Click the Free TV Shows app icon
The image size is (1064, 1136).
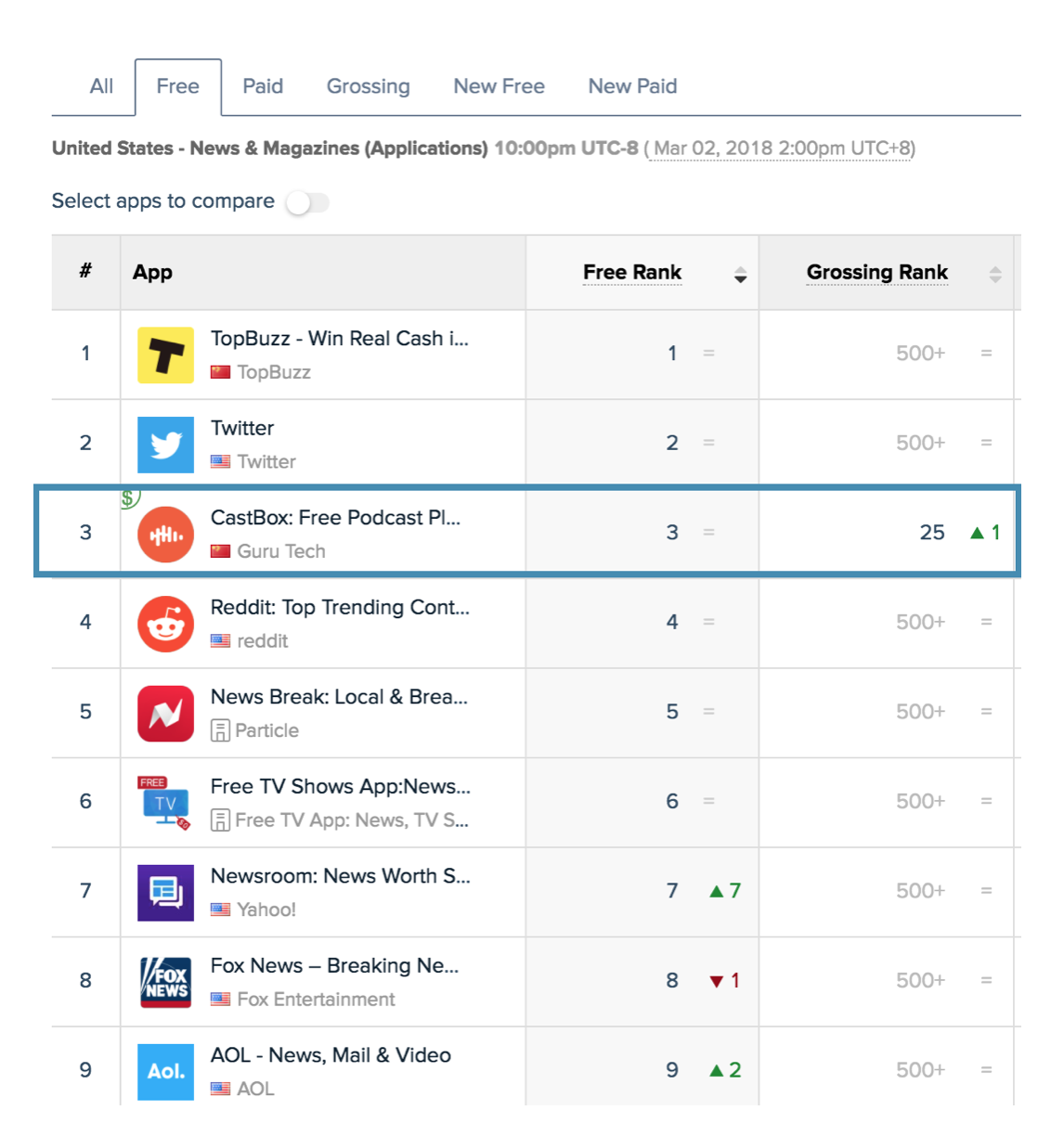165,803
